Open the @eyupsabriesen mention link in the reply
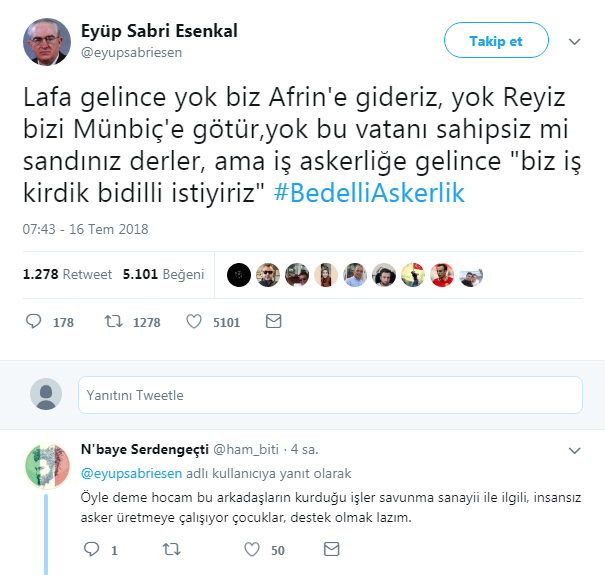This screenshot has height=575, width=605. (131, 473)
